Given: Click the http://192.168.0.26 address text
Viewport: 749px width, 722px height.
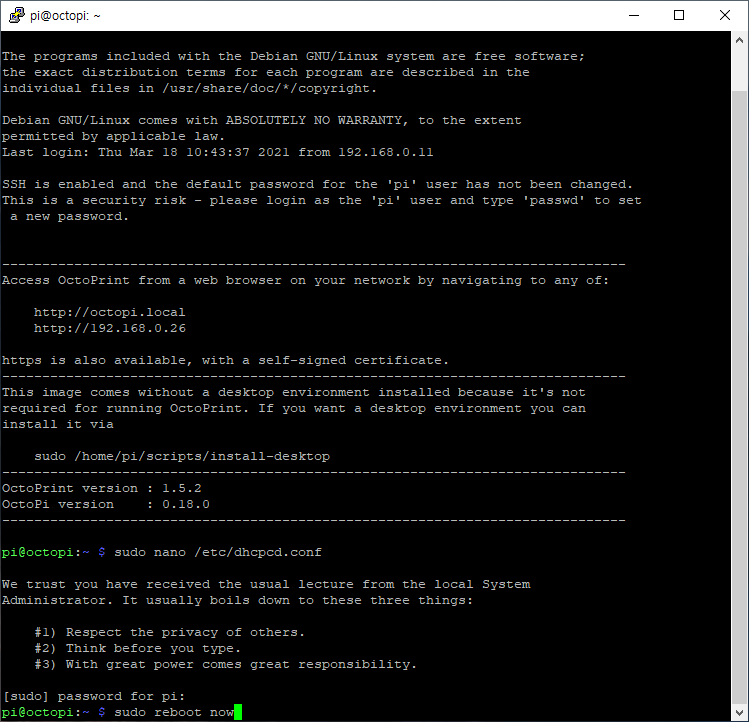Looking at the screenshot, I should point(110,328).
